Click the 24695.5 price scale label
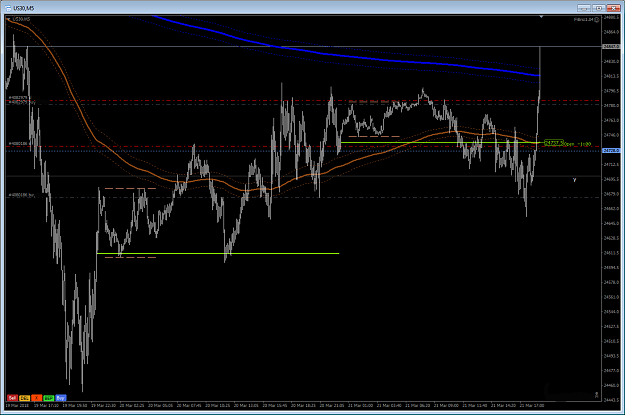The height and width of the screenshot is (415, 625). 611,179
